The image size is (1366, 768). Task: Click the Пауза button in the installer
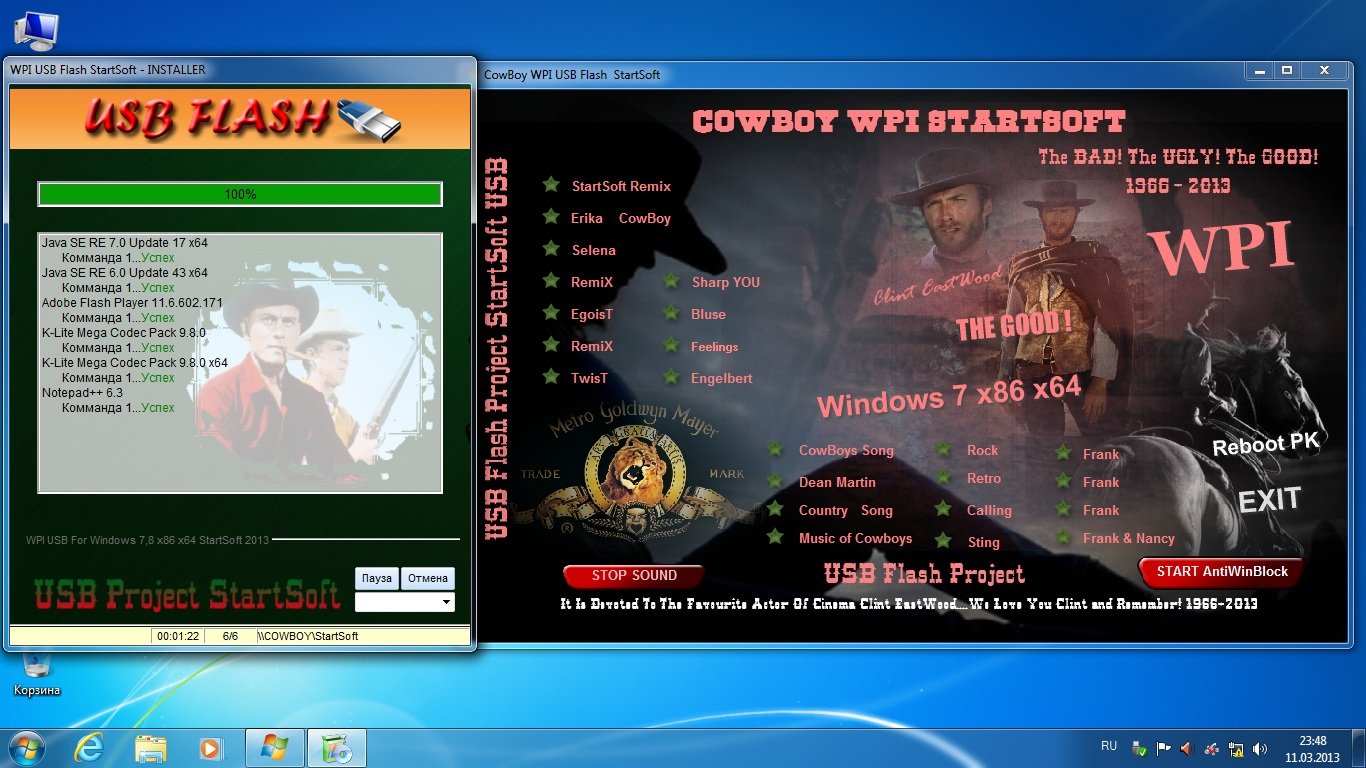377,579
